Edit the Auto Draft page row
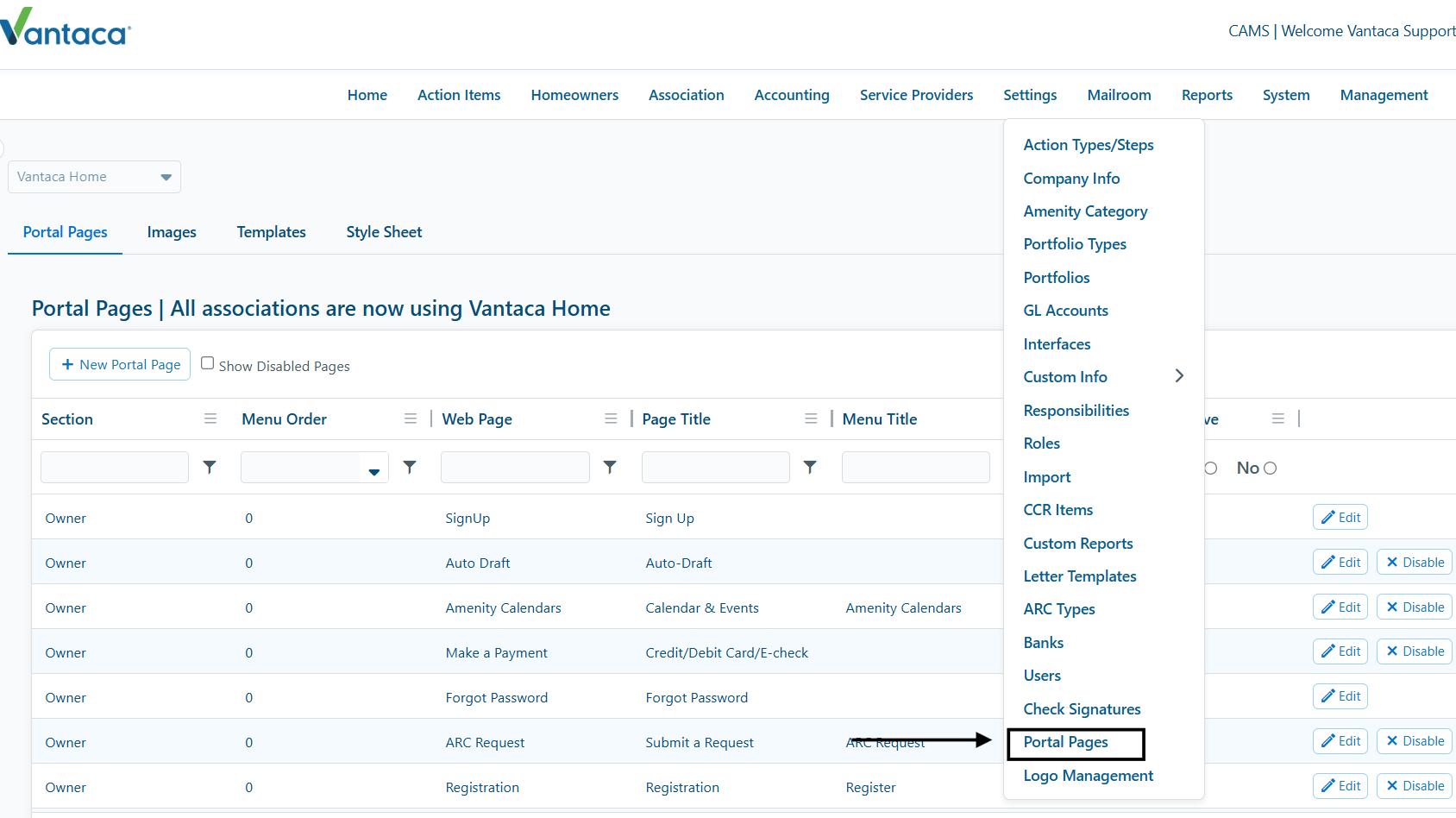The width and height of the screenshot is (1456, 818). [x=1340, y=562]
